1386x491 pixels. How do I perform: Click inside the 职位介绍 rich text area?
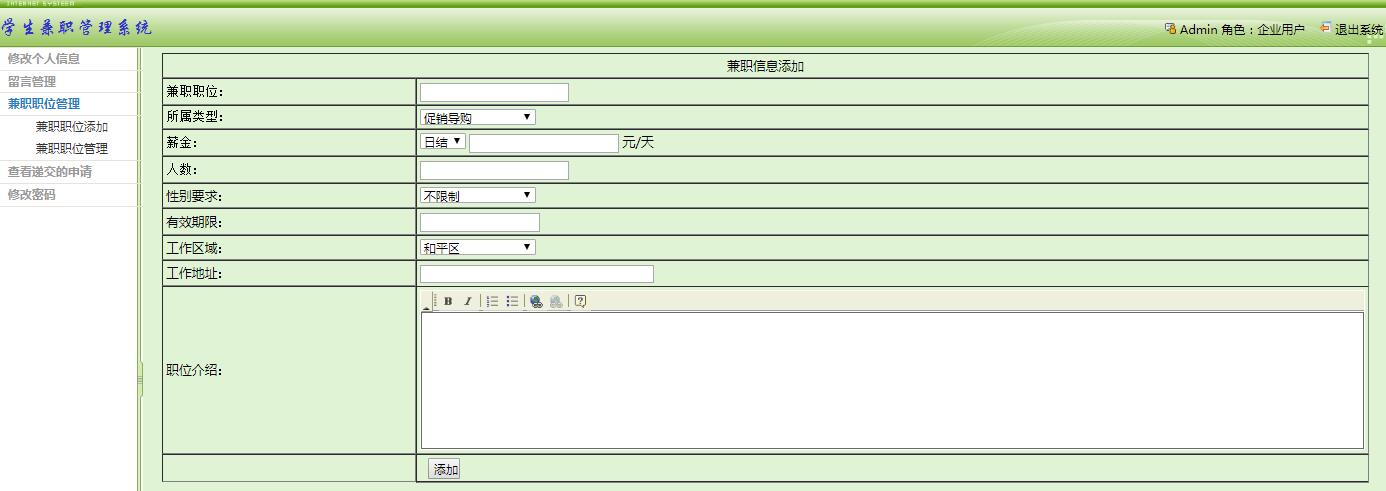pyautogui.click(x=892, y=380)
